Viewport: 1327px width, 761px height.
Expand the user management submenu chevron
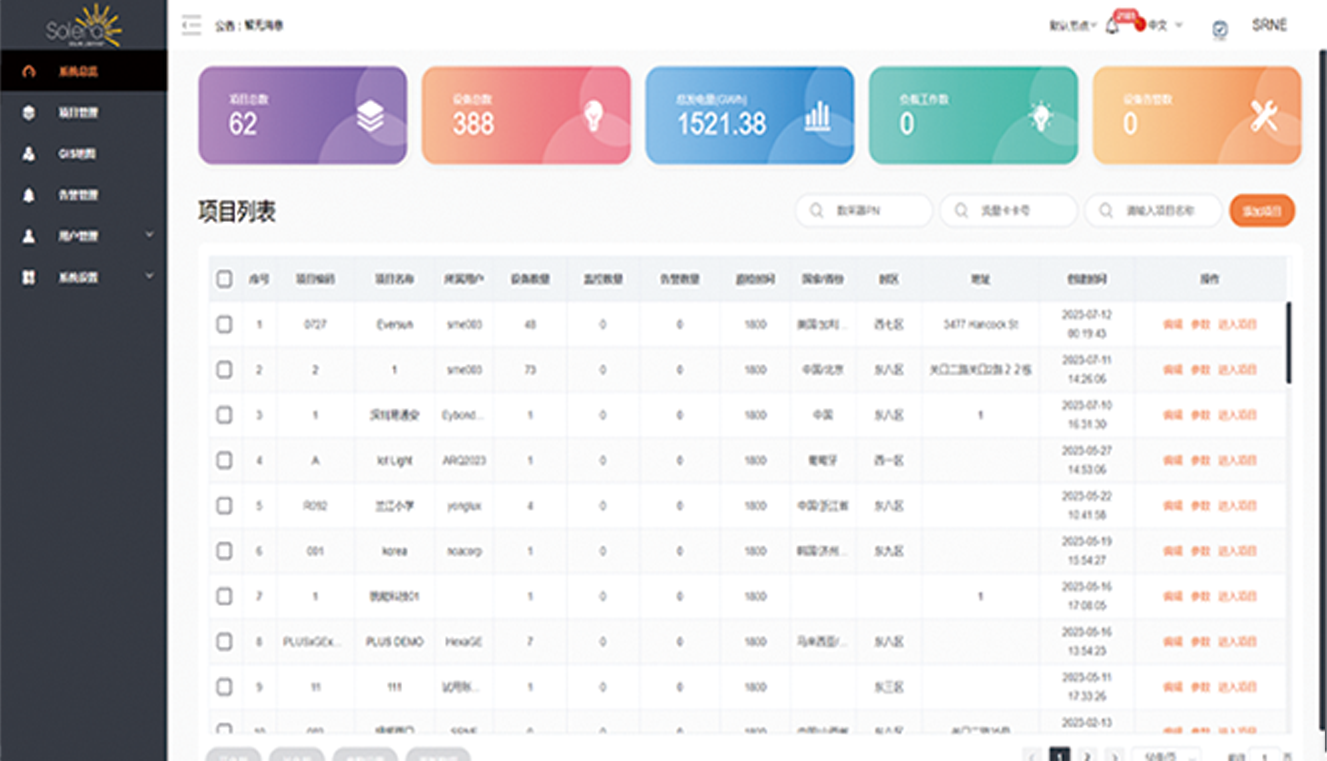[149, 236]
